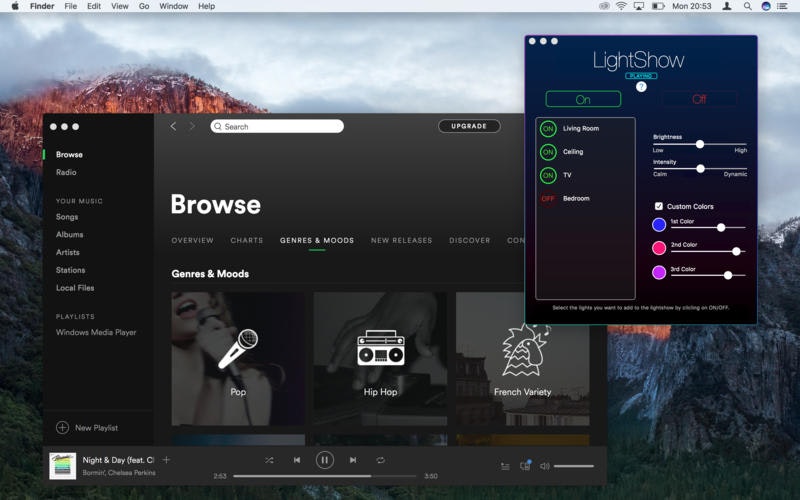
Task: Toggle the Living Room light off
Action: click(x=548, y=129)
